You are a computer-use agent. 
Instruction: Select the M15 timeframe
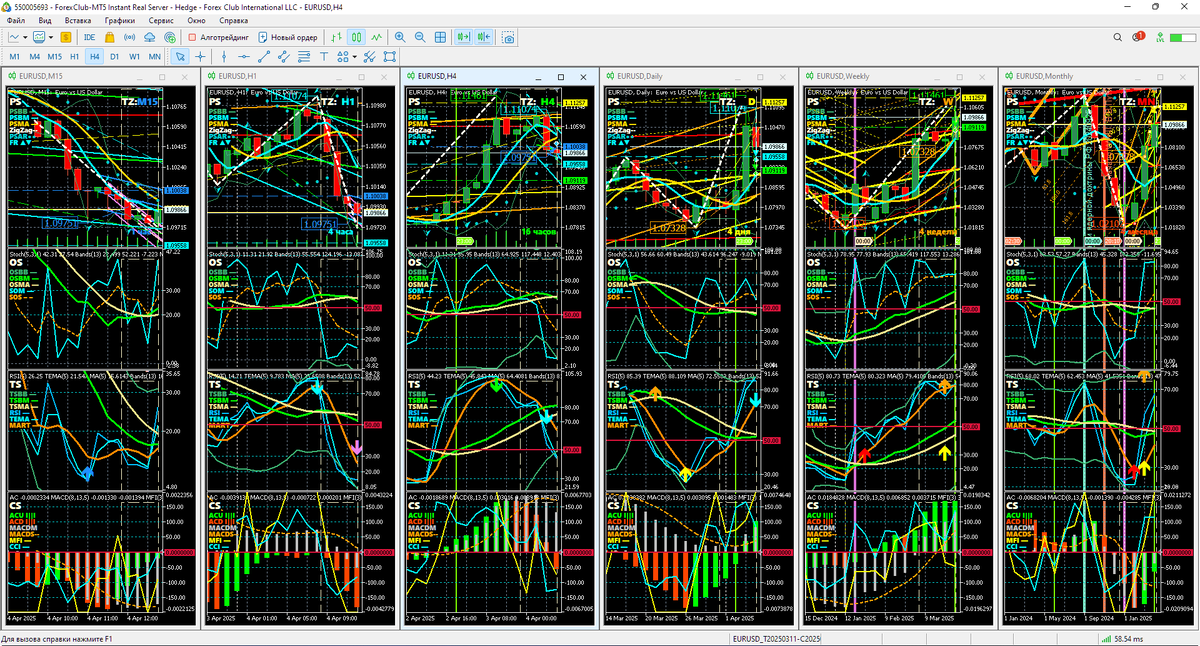click(x=54, y=57)
